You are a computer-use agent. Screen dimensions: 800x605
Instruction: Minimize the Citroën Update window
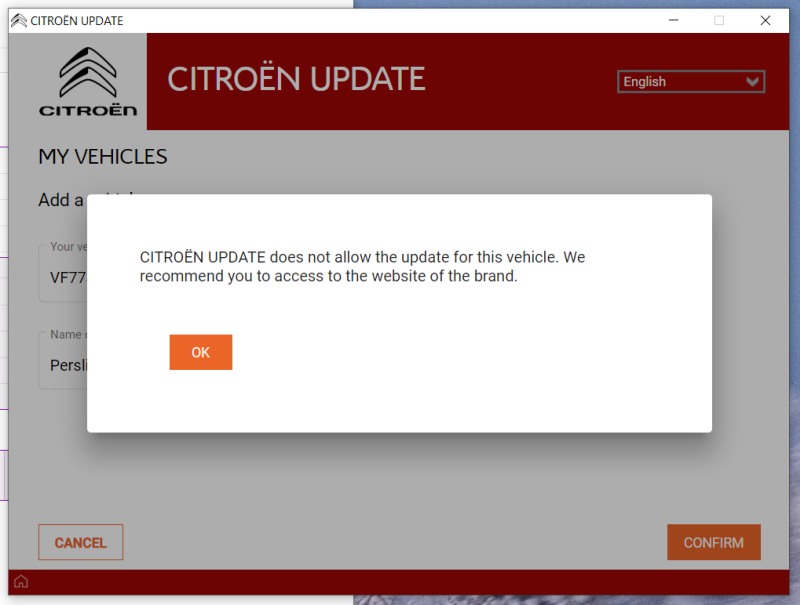tap(673, 20)
